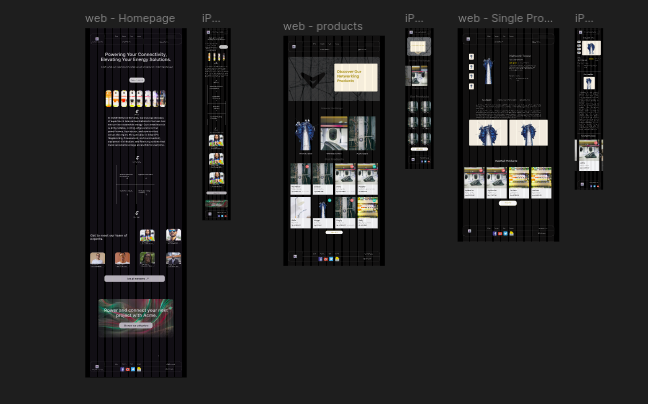Select the bottom thumbnail in single product gallery

[x=471, y=86]
